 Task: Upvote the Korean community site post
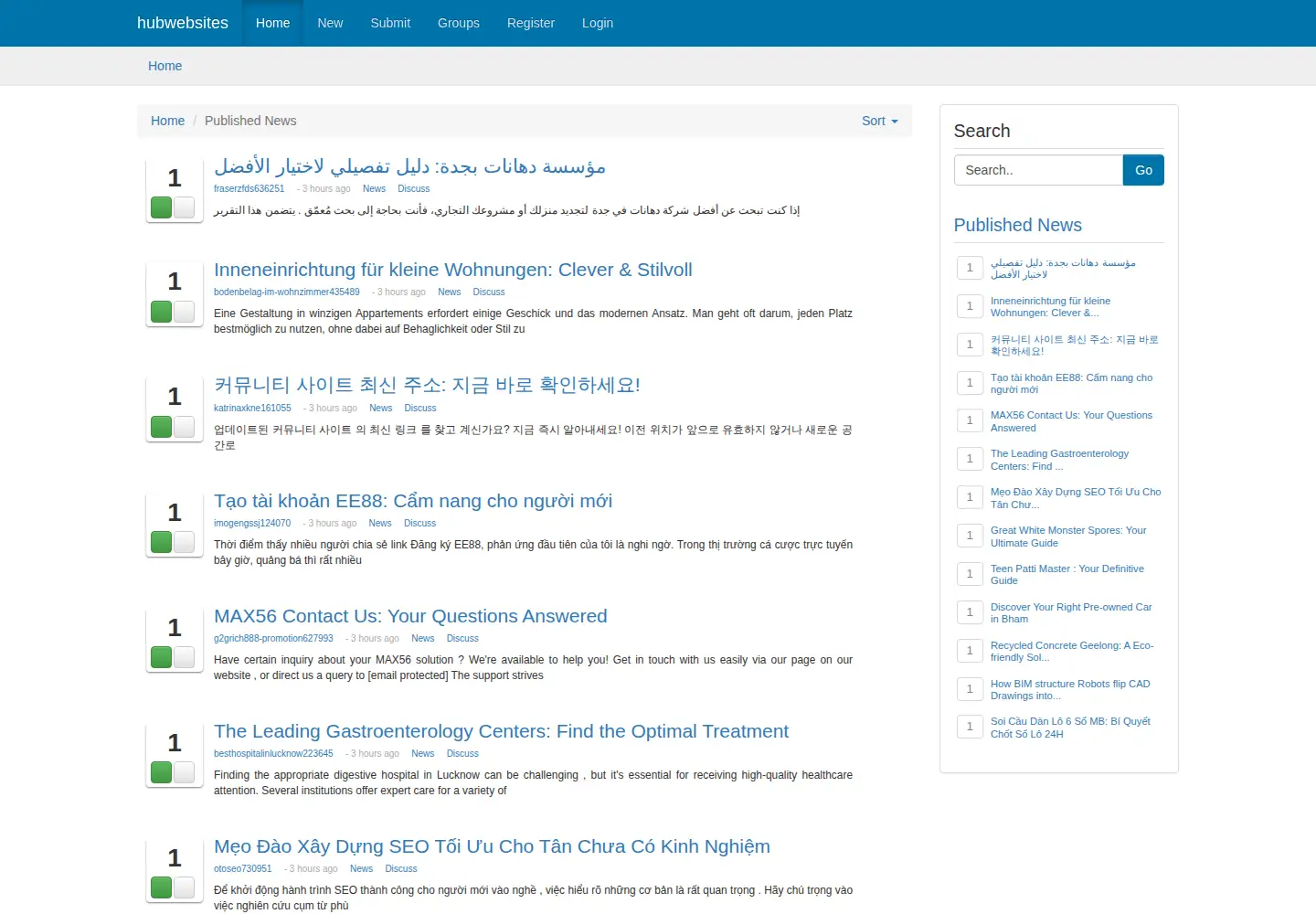pos(162,427)
